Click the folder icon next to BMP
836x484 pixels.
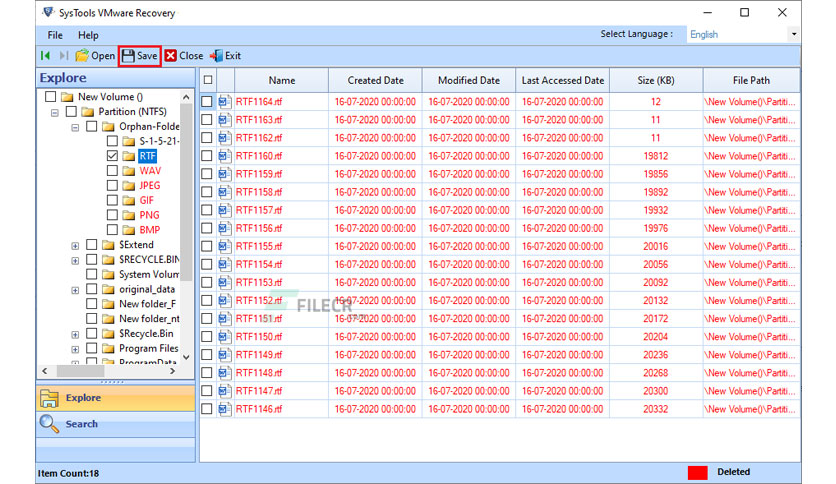pyautogui.click(x=128, y=230)
